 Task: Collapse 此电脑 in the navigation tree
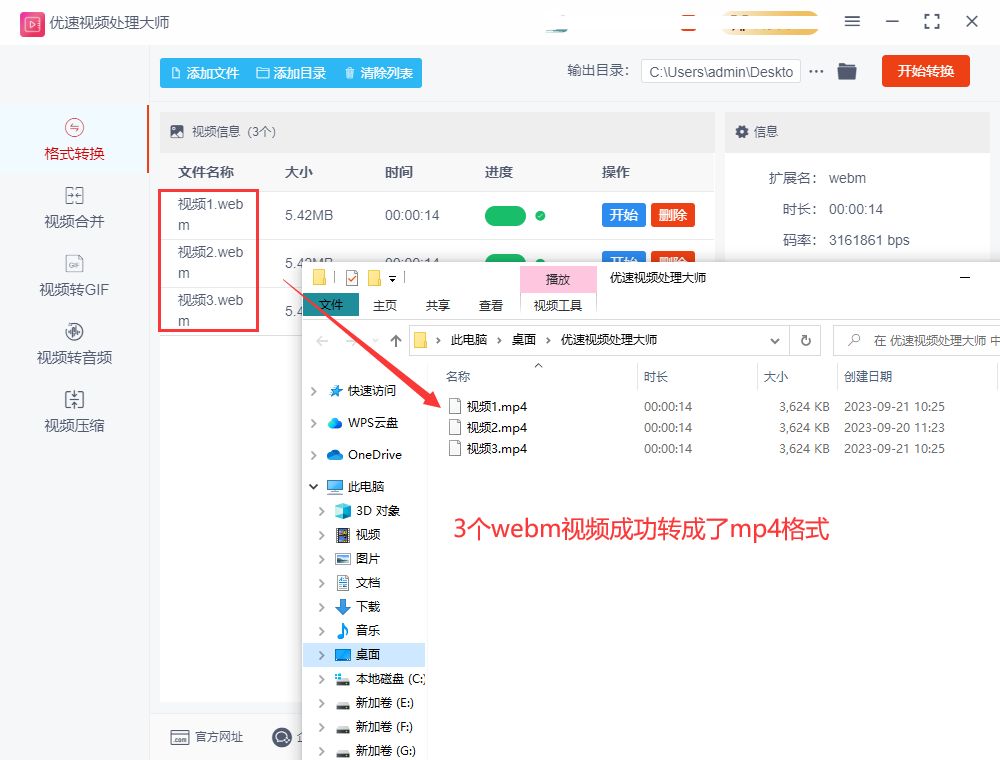coord(313,486)
